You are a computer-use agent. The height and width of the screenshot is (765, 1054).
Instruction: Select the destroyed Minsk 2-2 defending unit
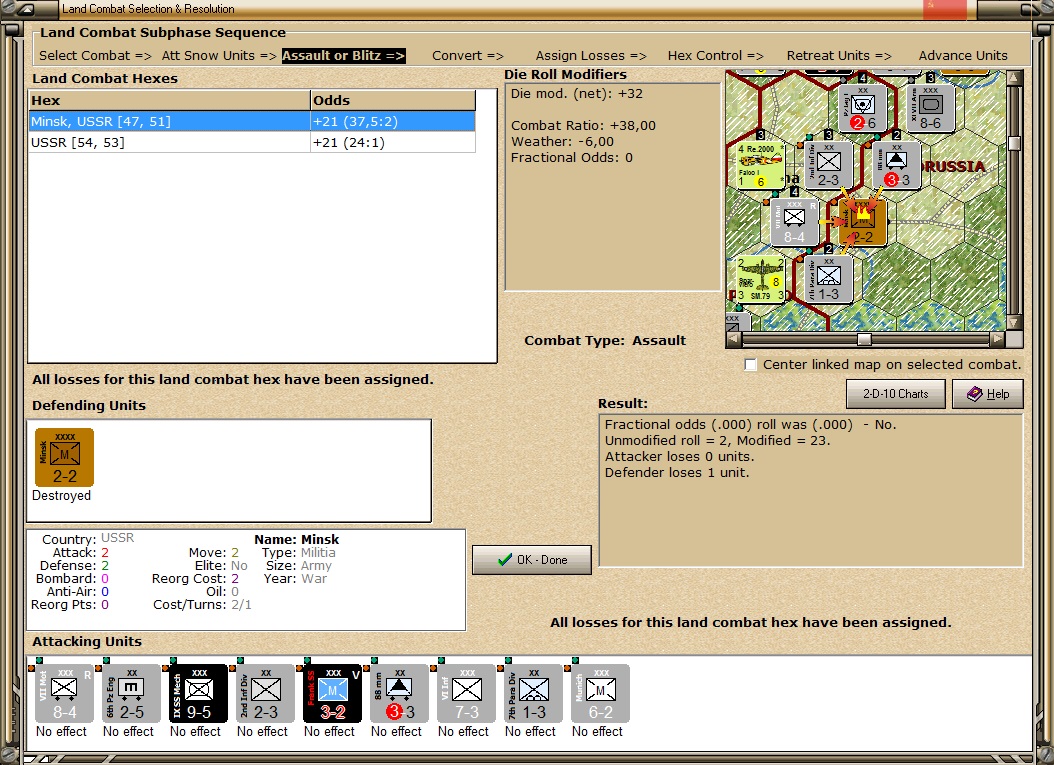[x=65, y=457]
